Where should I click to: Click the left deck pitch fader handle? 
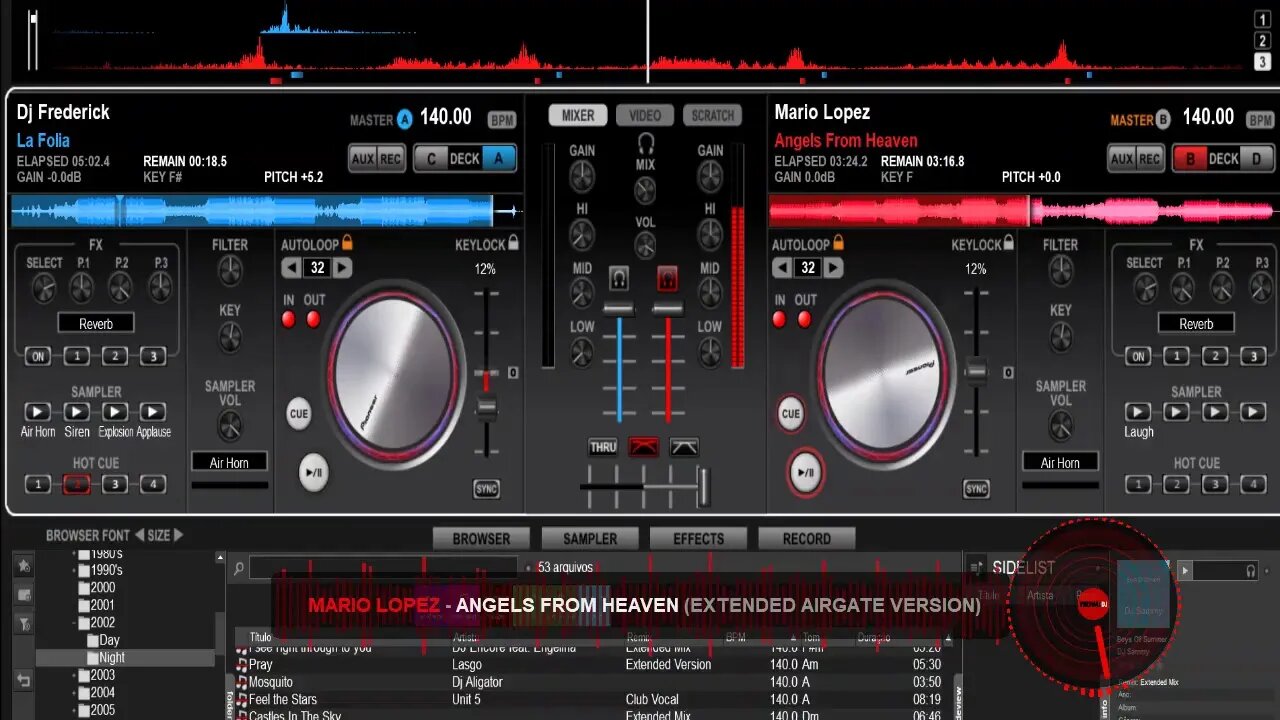coord(486,407)
